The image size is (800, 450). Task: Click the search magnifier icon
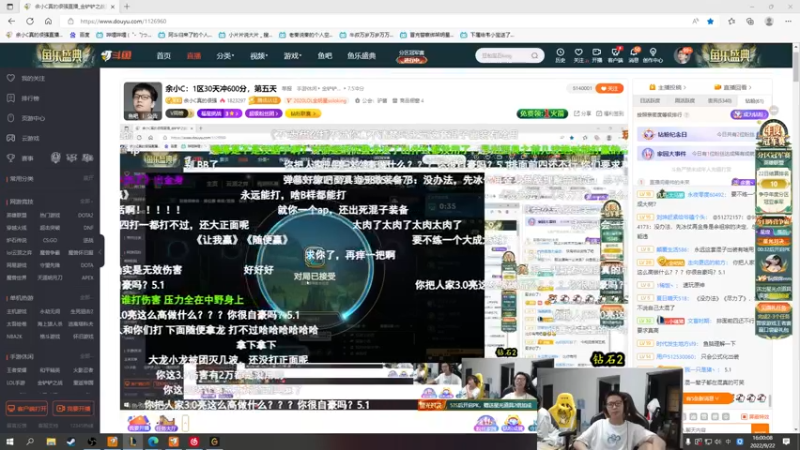coord(534,56)
